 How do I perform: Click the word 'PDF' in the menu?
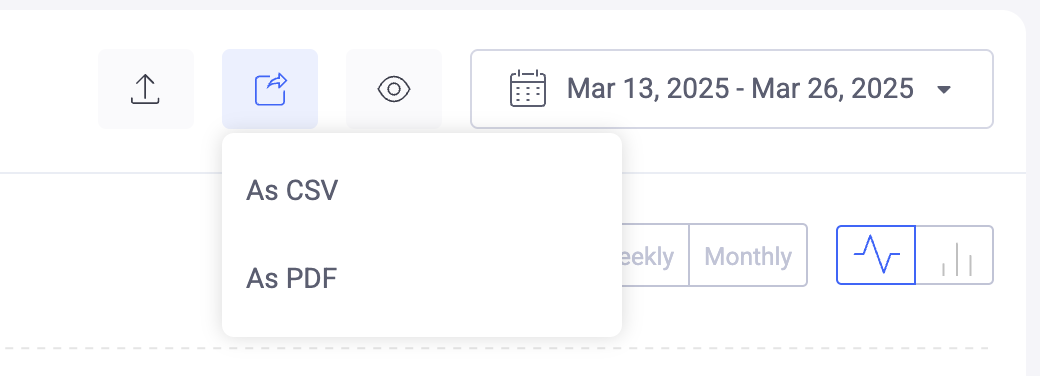pyautogui.click(x=312, y=279)
